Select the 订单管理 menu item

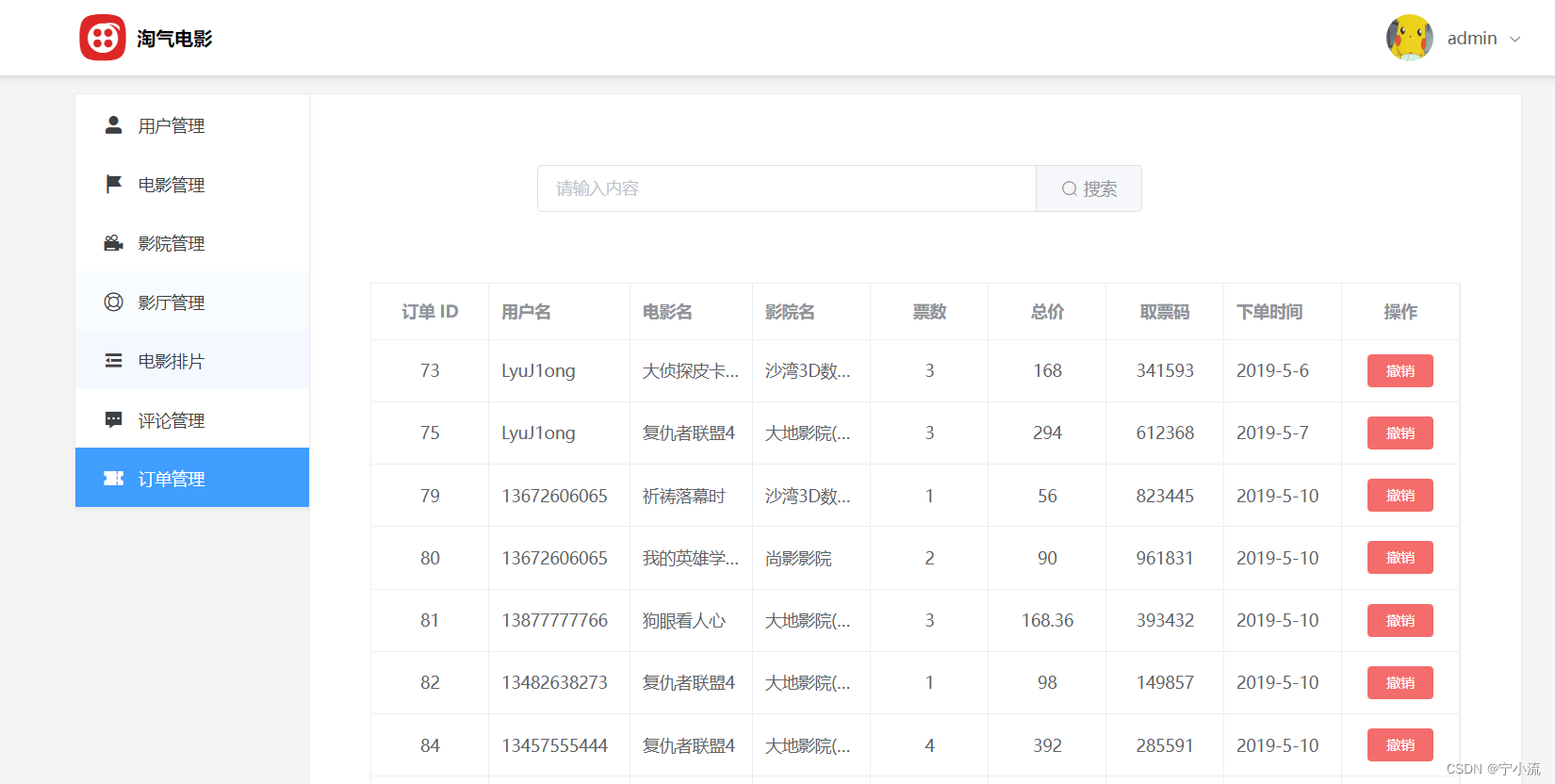(192, 478)
